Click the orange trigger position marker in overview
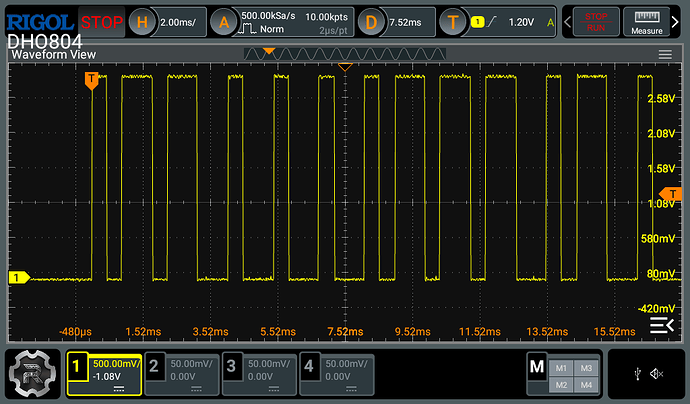690x404 pixels. (x=269, y=51)
